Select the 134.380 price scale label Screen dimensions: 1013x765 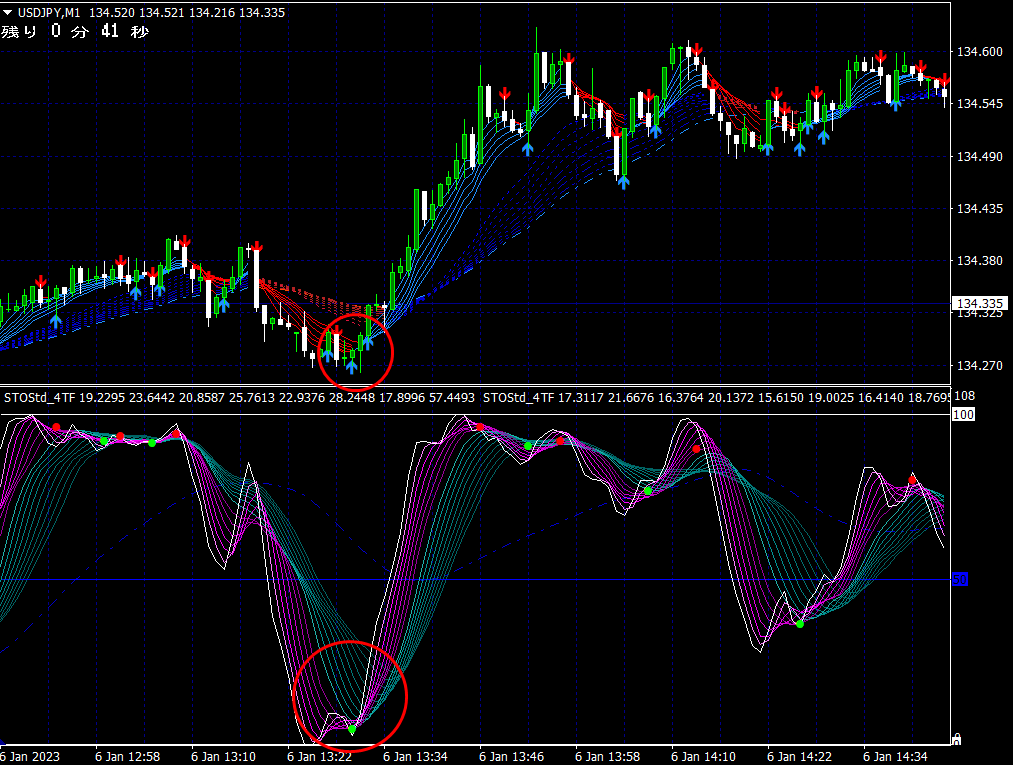click(x=979, y=260)
